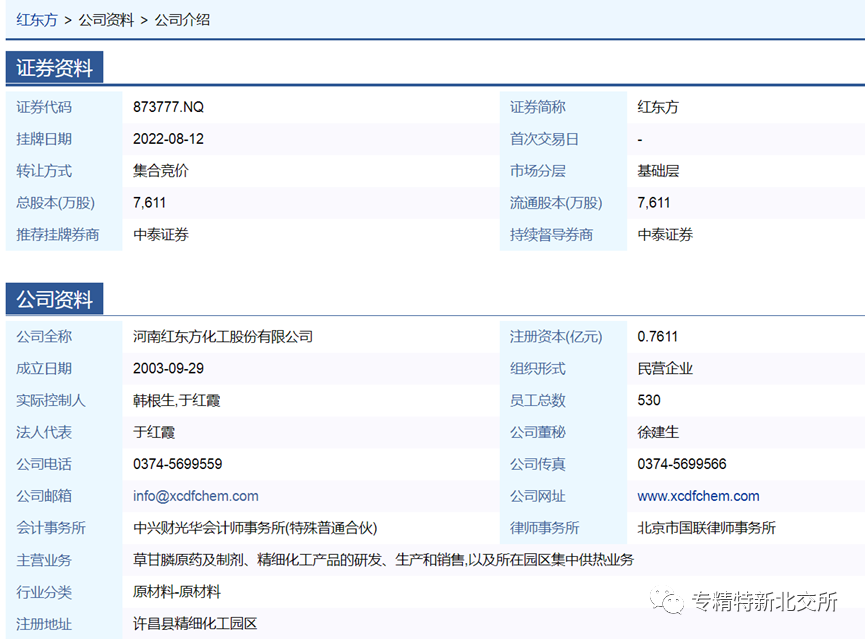Click the 公司资料 section header tab
Screen dimensions: 865x639
pyautogui.click(x=55, y=299)
